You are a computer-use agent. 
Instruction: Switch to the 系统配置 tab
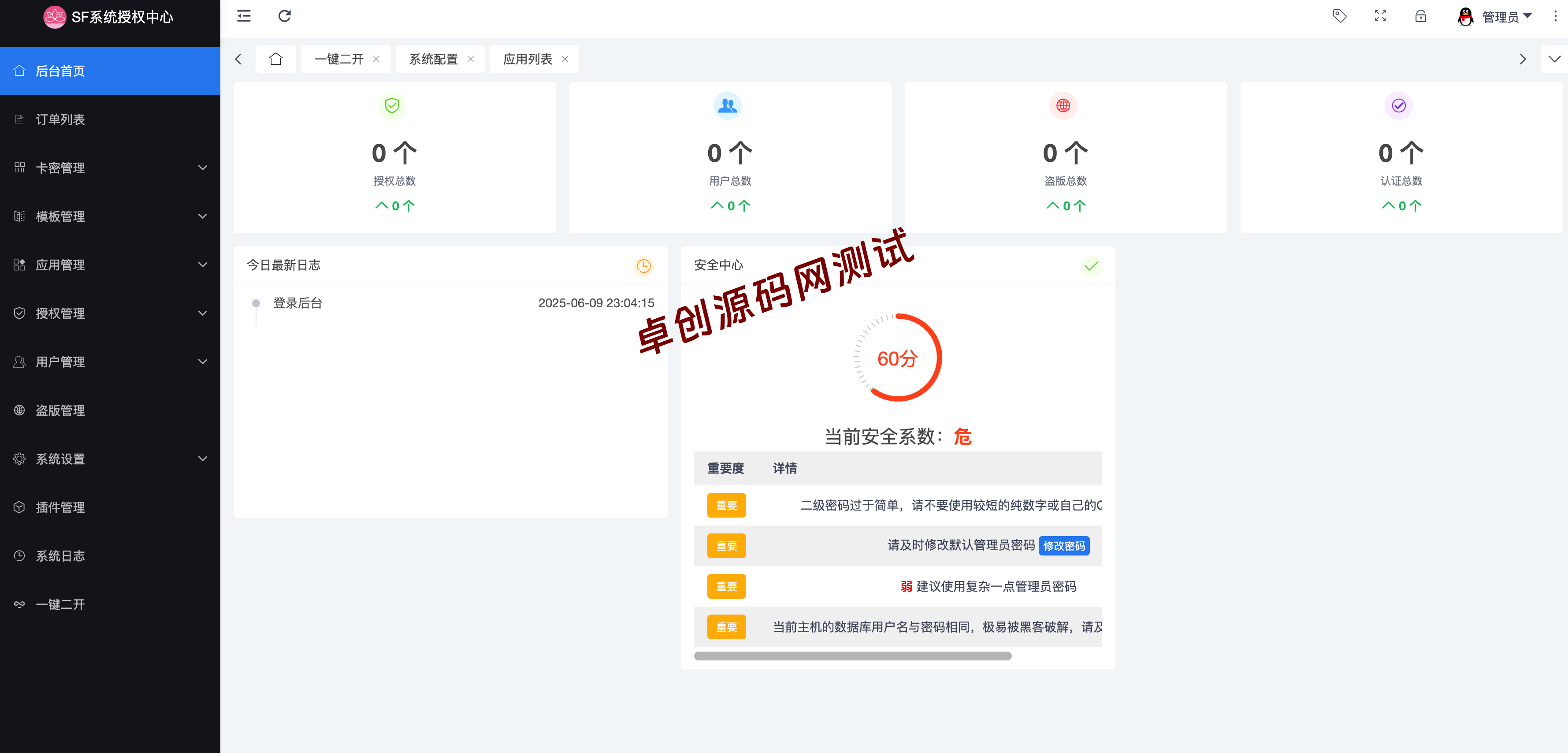tap(433, 59)
